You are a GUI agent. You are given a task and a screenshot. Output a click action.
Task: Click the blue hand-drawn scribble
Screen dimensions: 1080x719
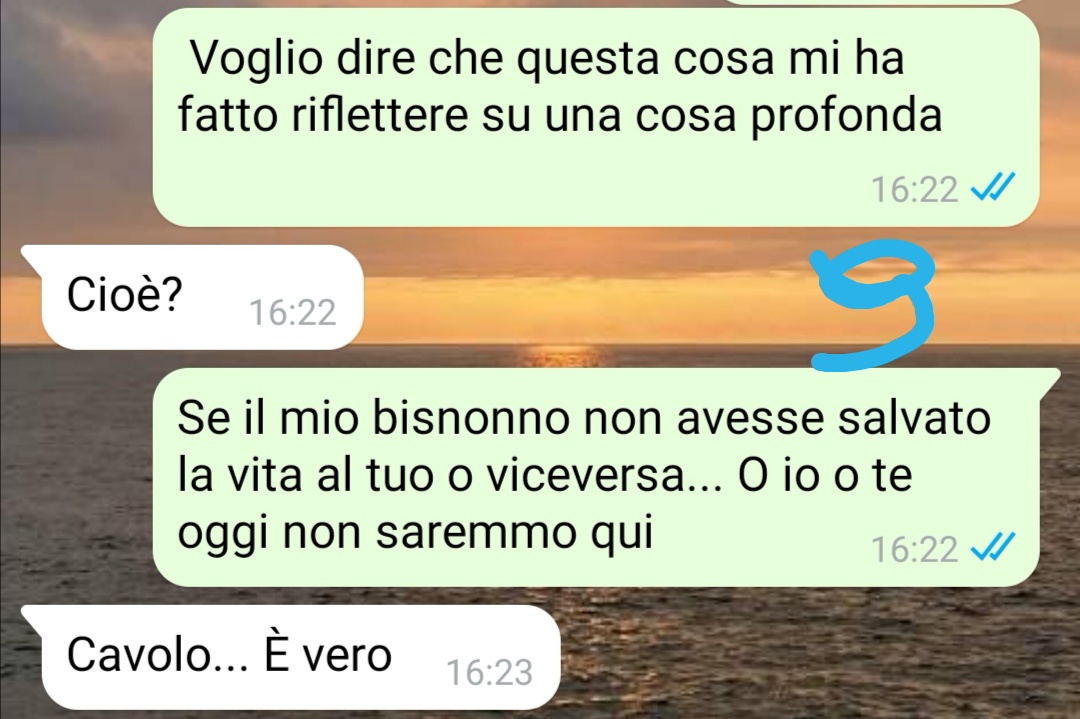(x=874, y=304)
